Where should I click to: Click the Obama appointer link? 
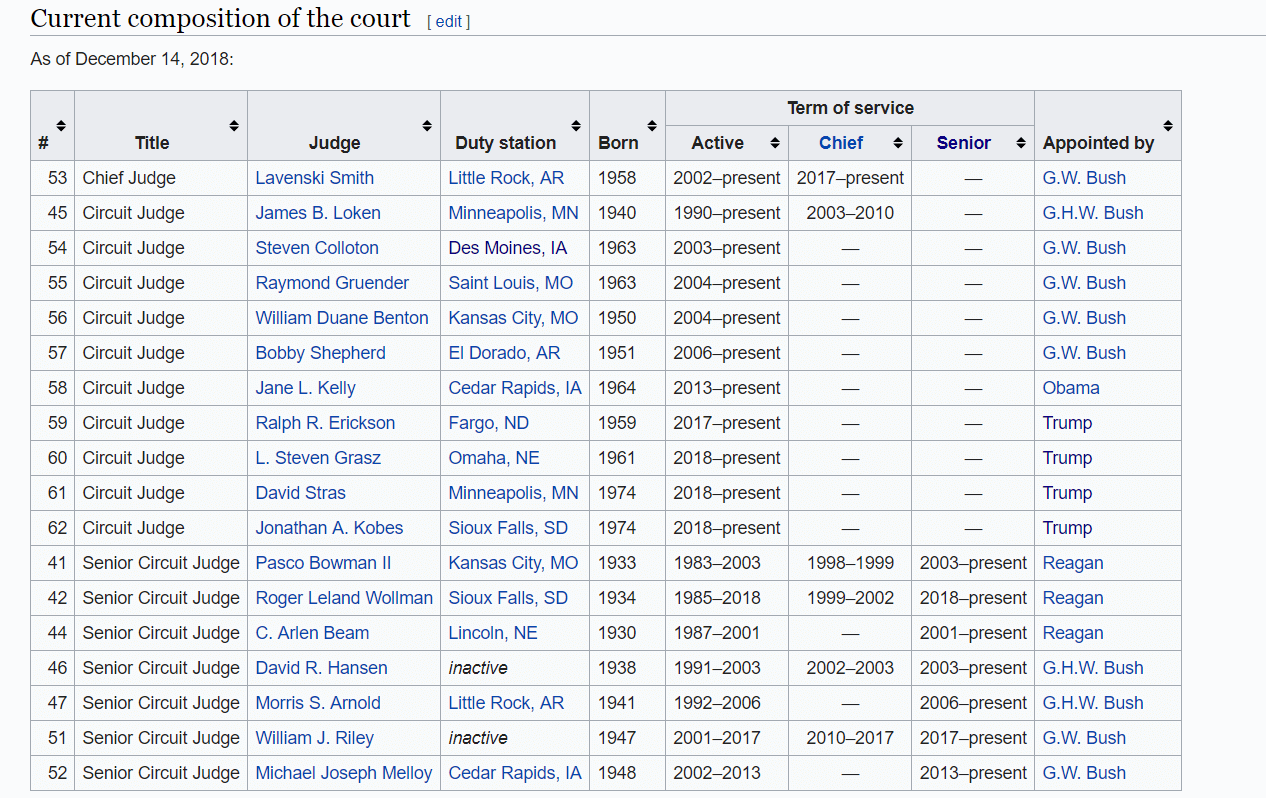pyautogui.click(x=1070, y=388)
